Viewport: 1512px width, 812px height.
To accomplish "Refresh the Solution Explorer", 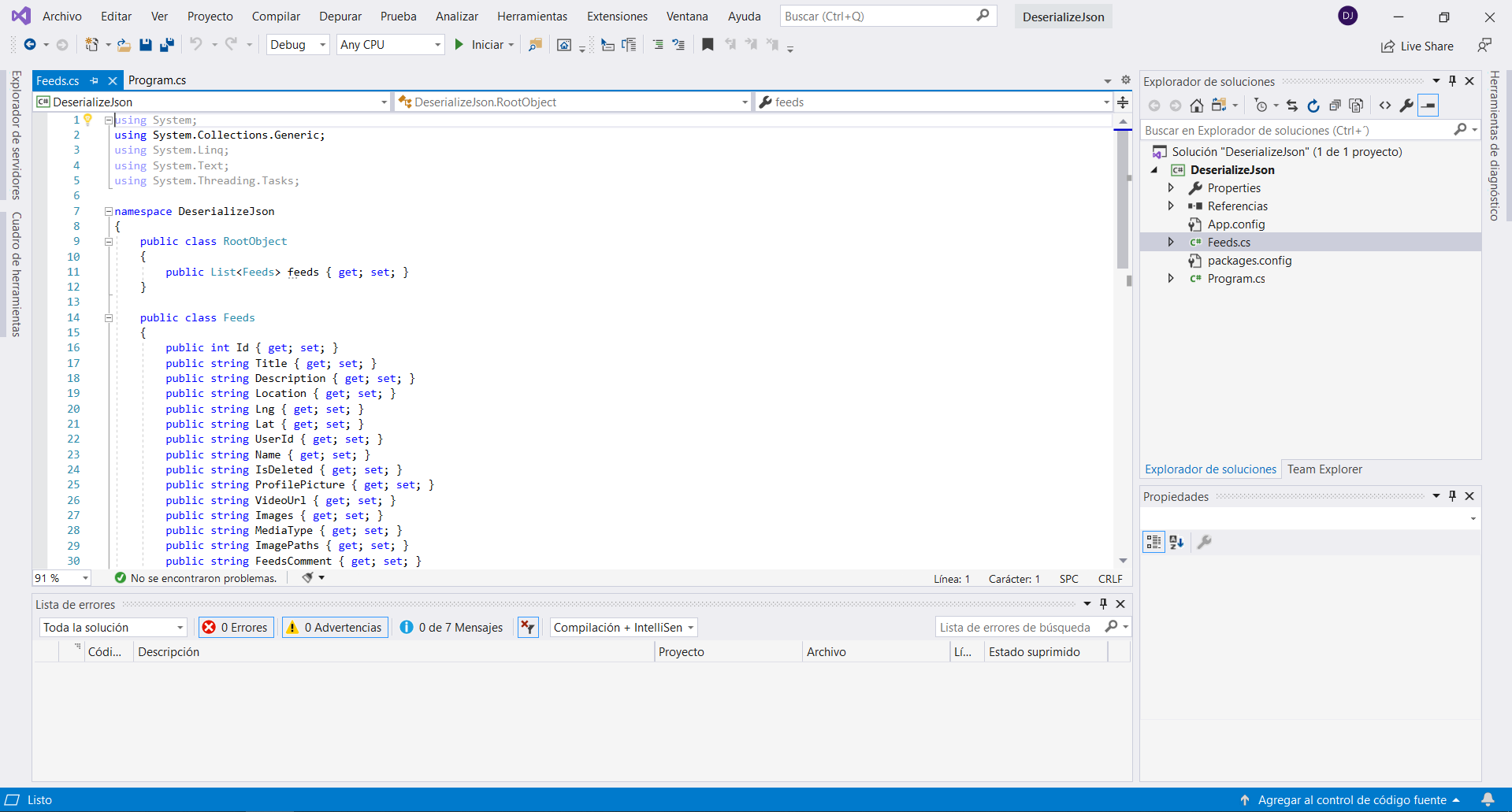I will tap(1313, 106).
